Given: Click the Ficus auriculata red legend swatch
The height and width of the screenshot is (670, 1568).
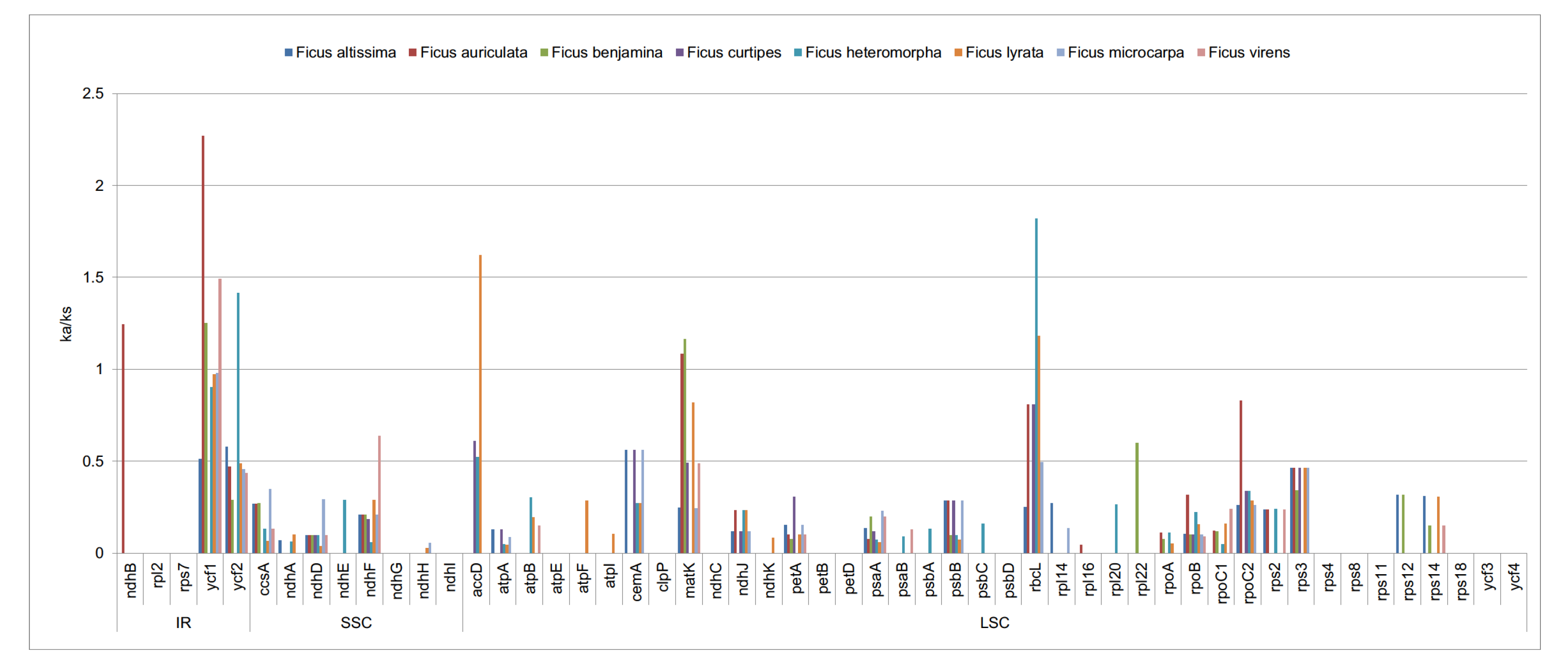Looking at the screenshot, I should (x=413, y=53).
